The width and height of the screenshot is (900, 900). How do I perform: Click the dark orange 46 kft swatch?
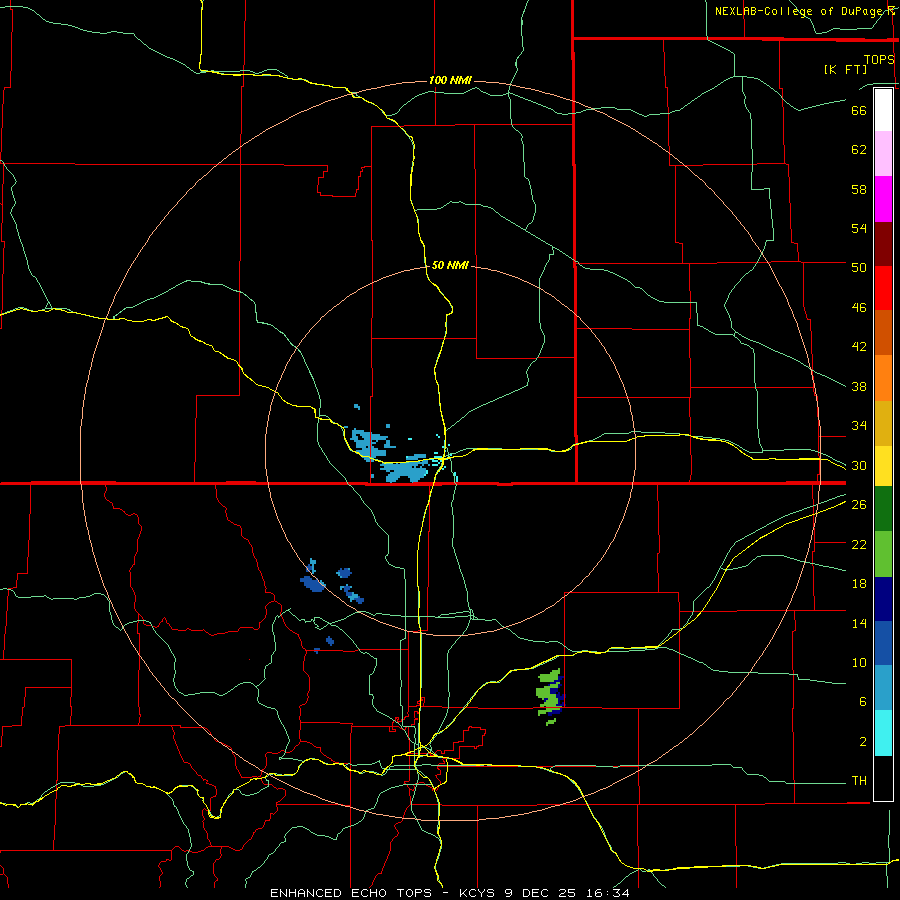(883, 333)
